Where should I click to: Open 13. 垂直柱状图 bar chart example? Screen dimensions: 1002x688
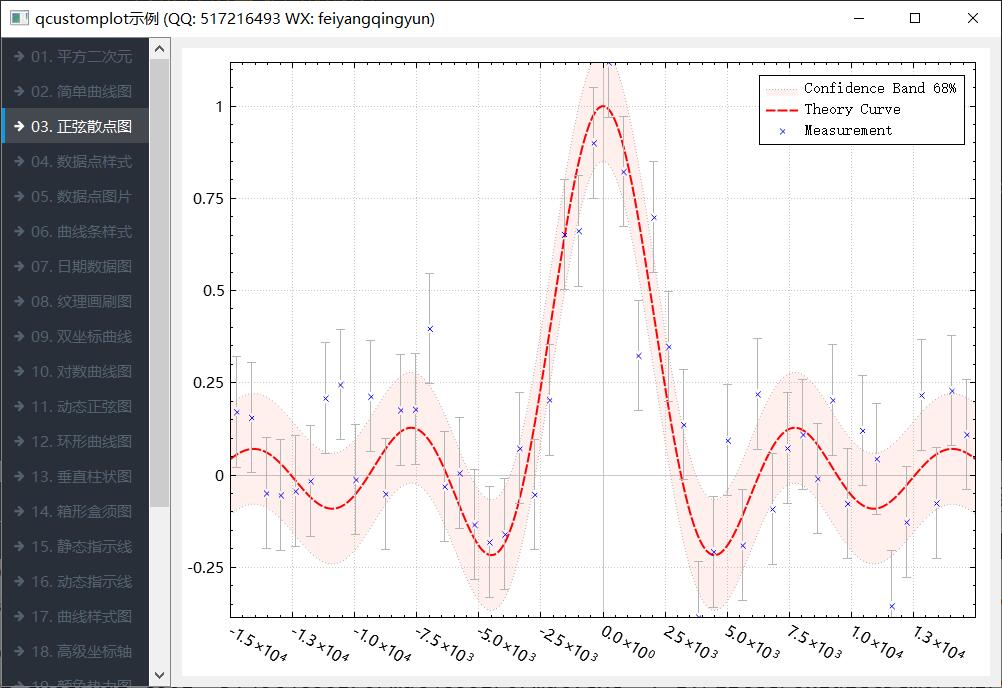[80, 477]
